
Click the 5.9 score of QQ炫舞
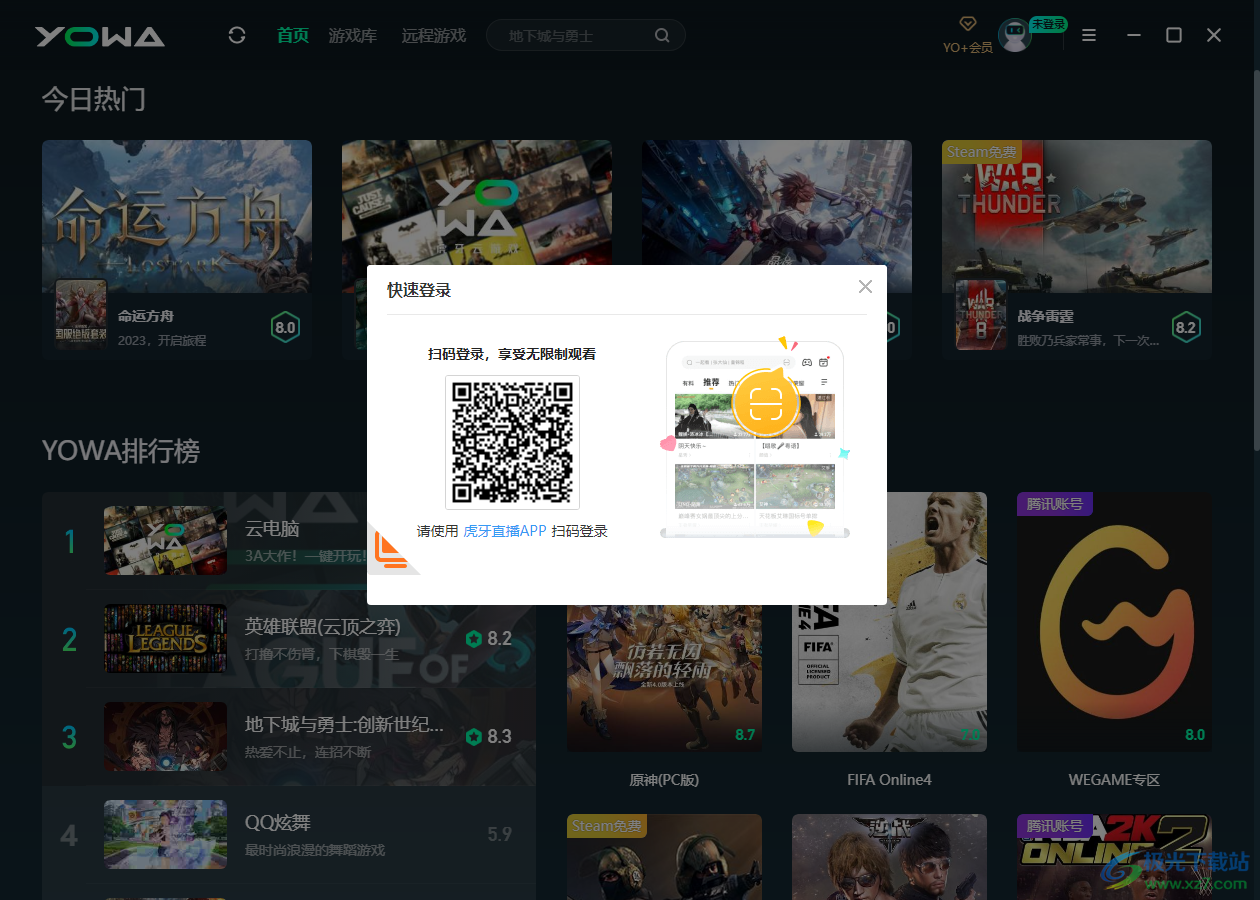click(499, 834)
